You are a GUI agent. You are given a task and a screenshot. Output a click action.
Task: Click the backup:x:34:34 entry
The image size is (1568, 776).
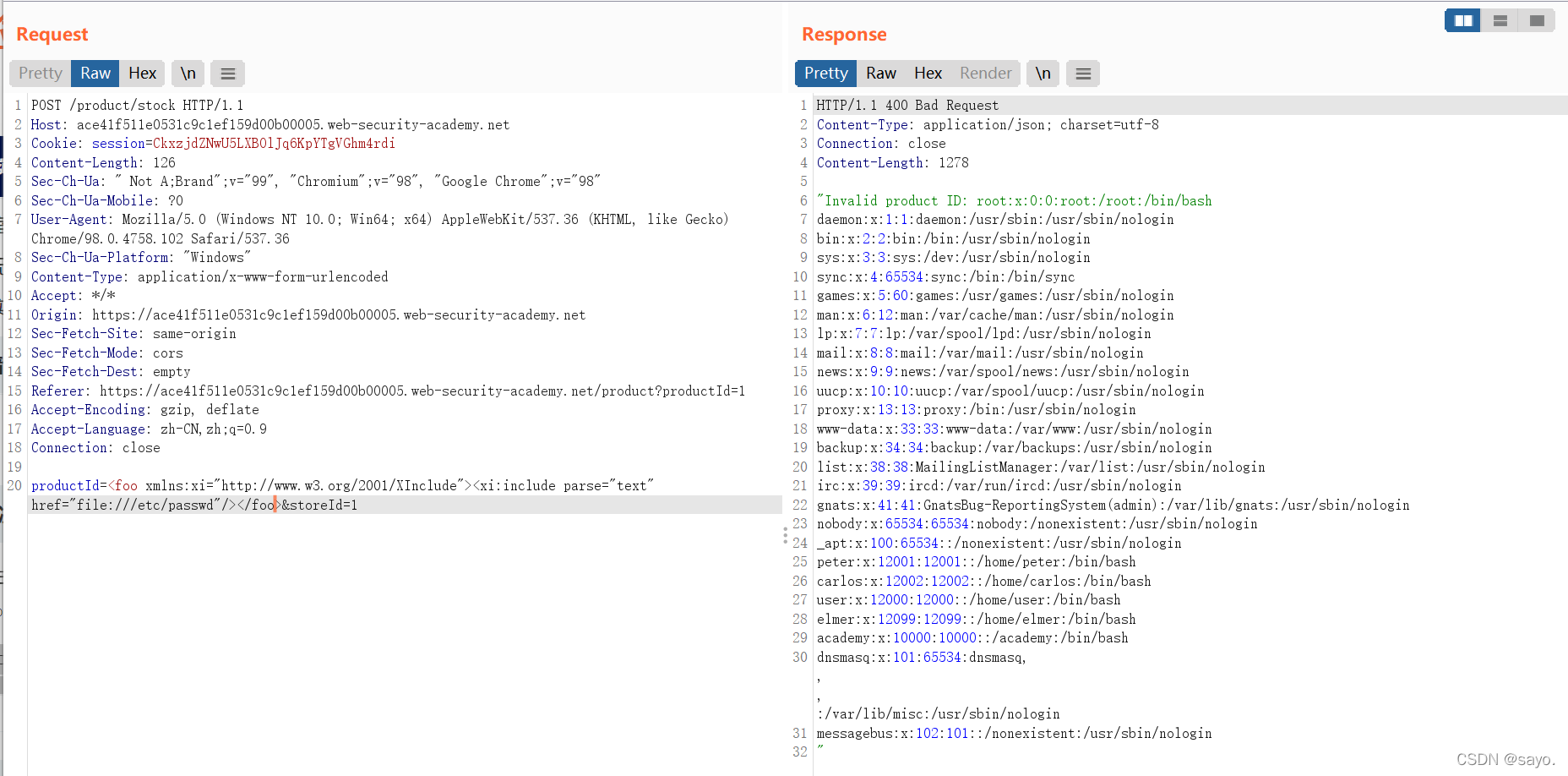click(x=1015, y=448)
